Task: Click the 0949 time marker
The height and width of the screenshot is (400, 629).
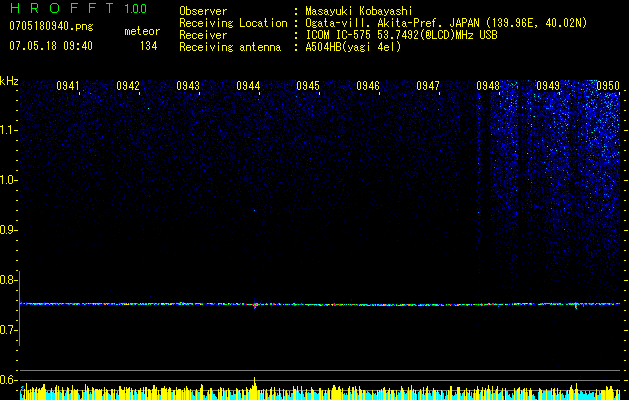Action: click(x=548, y=86)
